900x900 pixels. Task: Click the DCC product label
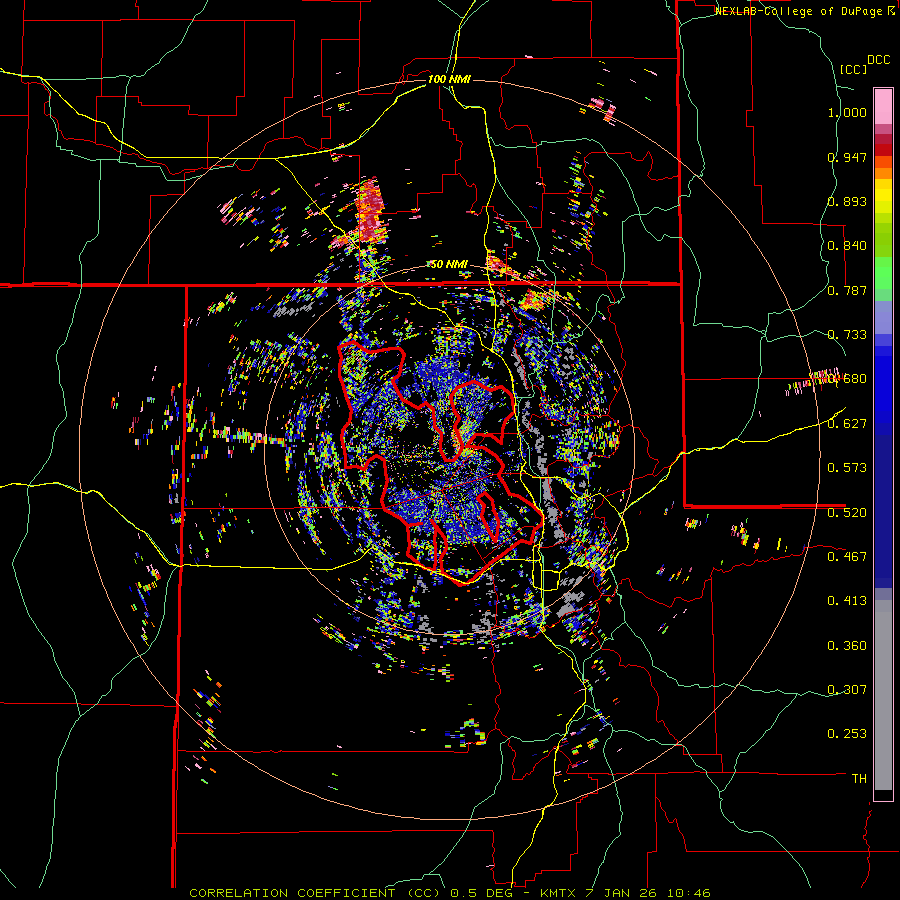click(879, 60)
